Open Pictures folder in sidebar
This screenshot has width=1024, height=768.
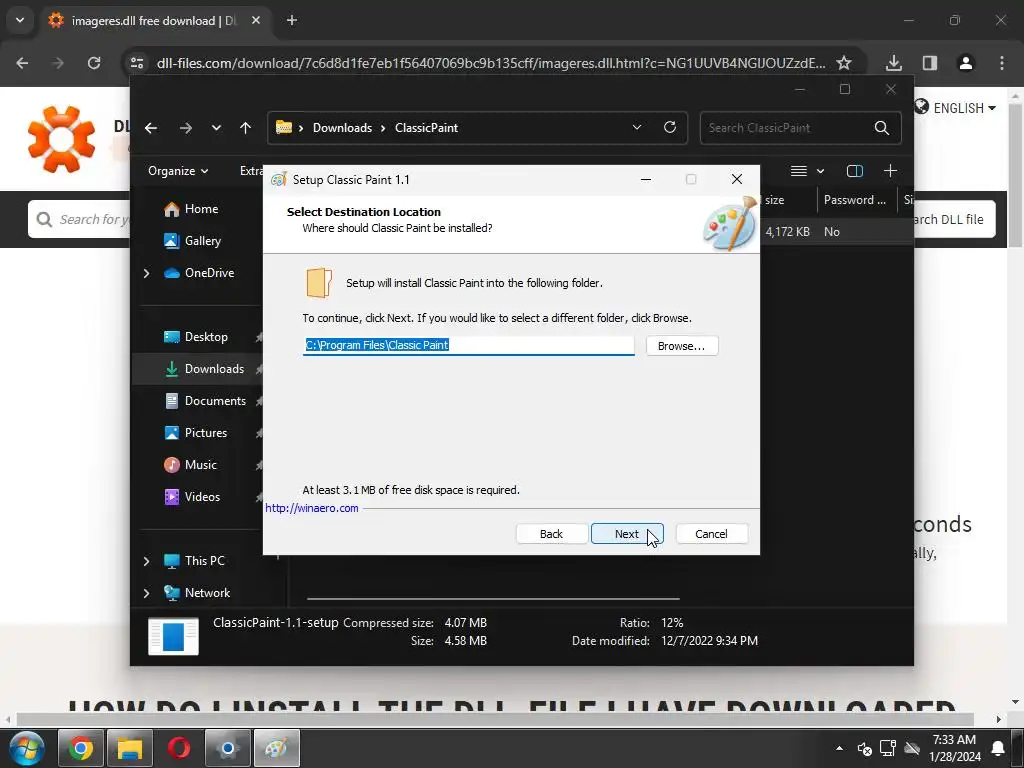(206, 433)
